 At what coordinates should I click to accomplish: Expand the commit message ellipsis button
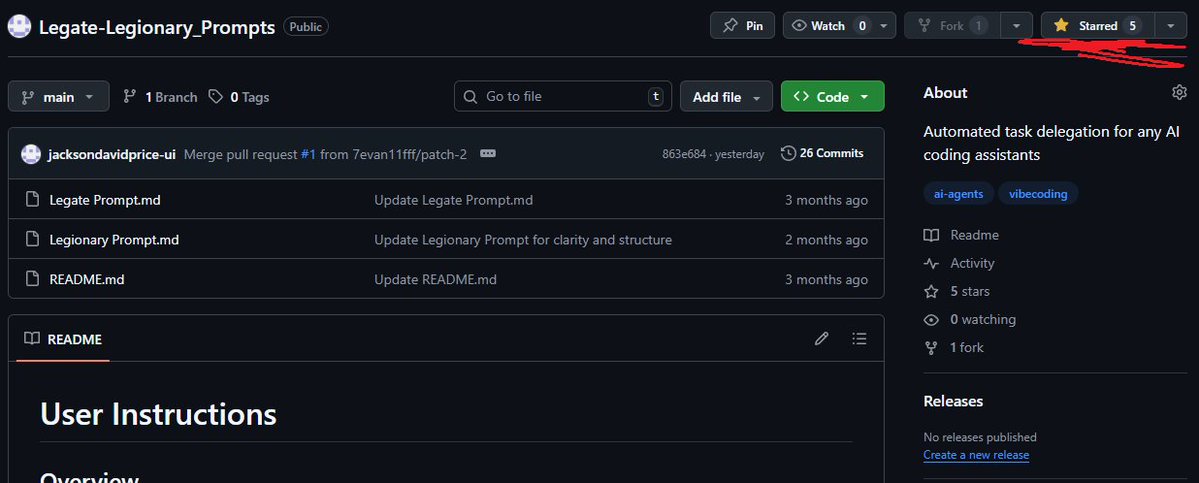(488, 154)
